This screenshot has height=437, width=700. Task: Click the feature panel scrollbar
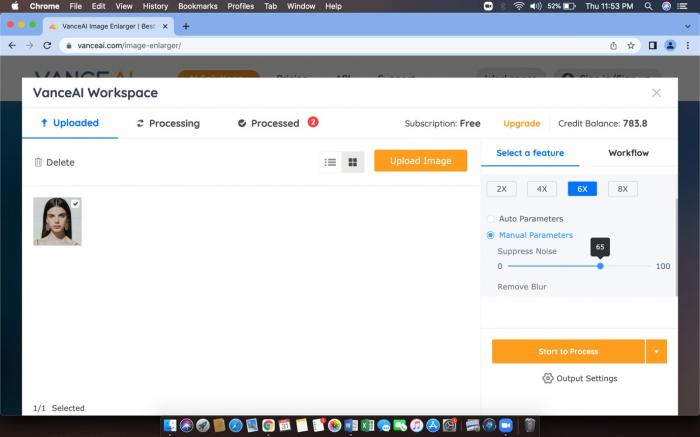676,246
